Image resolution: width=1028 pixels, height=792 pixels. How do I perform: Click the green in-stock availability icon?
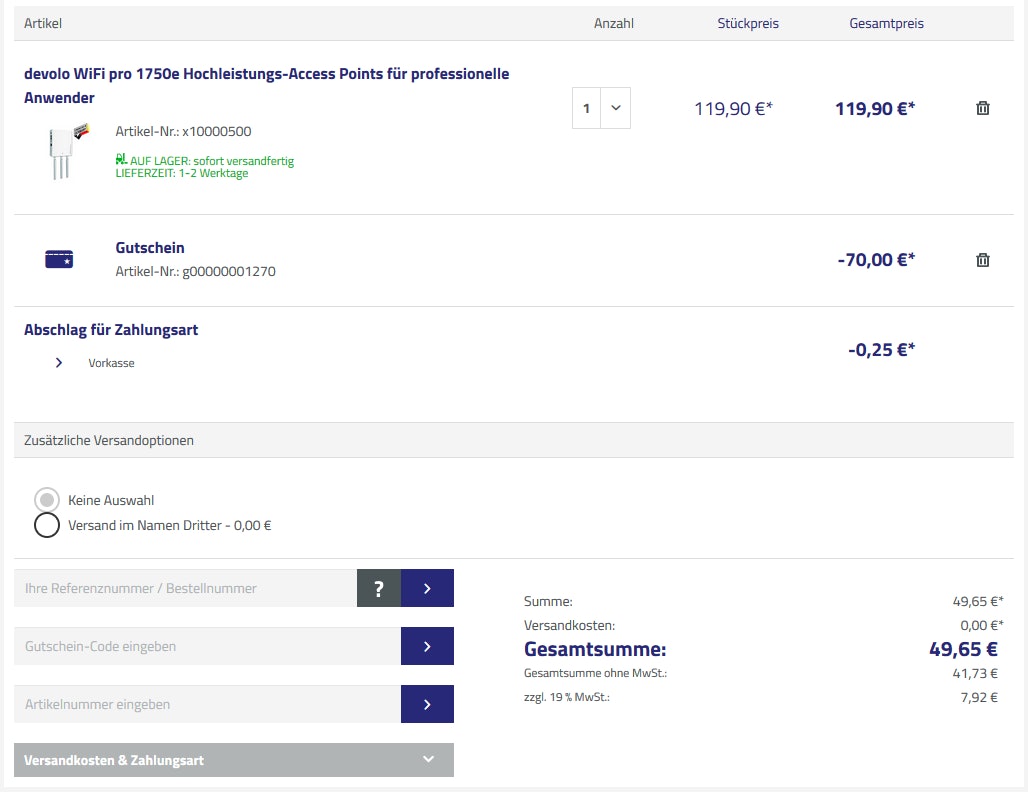(121, 158)
